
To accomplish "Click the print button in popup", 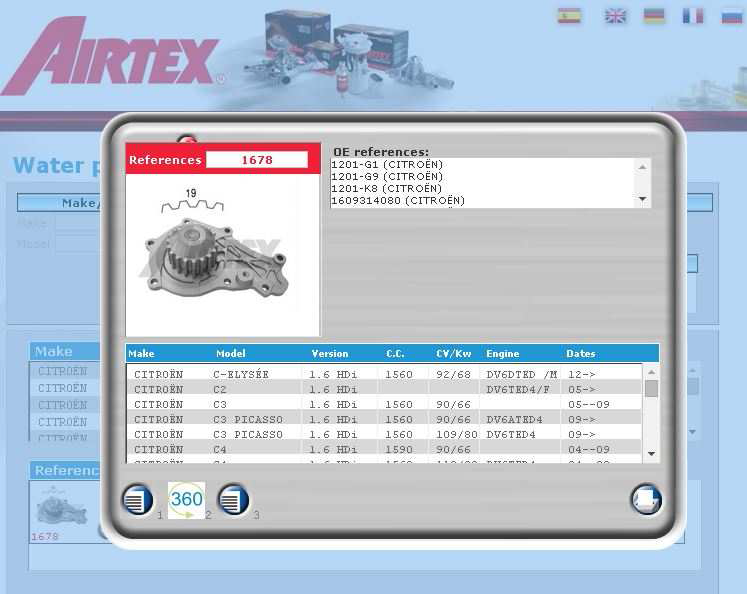I will click(x=646, y=499).
